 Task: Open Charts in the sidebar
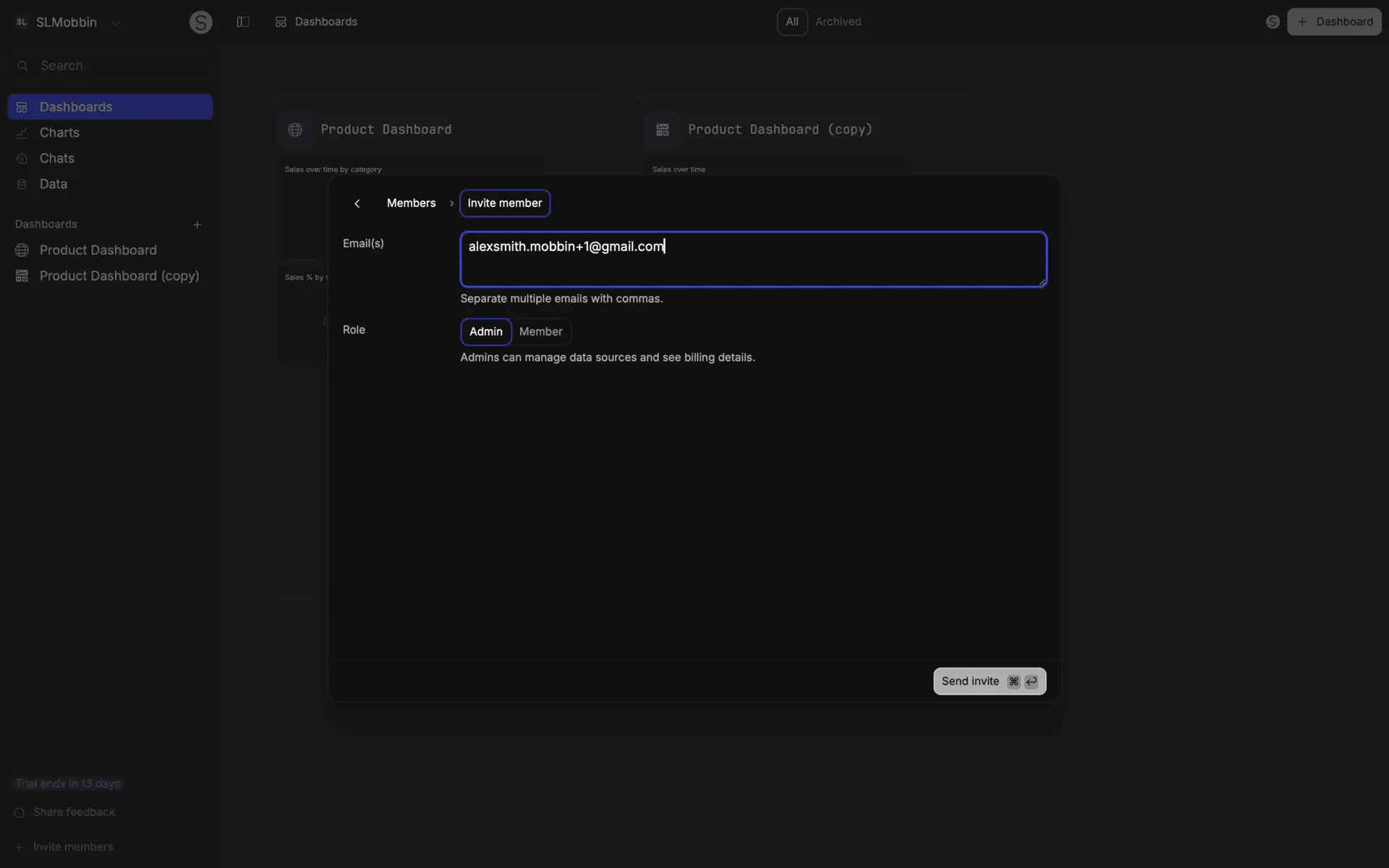[59, 132]
